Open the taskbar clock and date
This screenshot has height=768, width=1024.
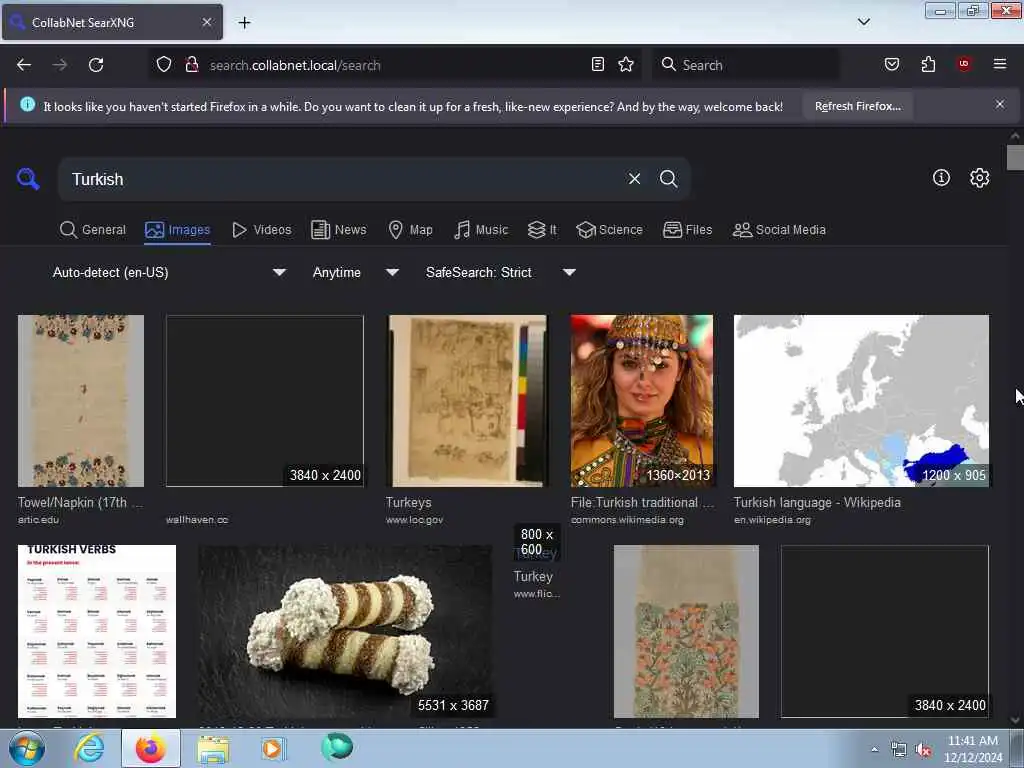point(973,749)
